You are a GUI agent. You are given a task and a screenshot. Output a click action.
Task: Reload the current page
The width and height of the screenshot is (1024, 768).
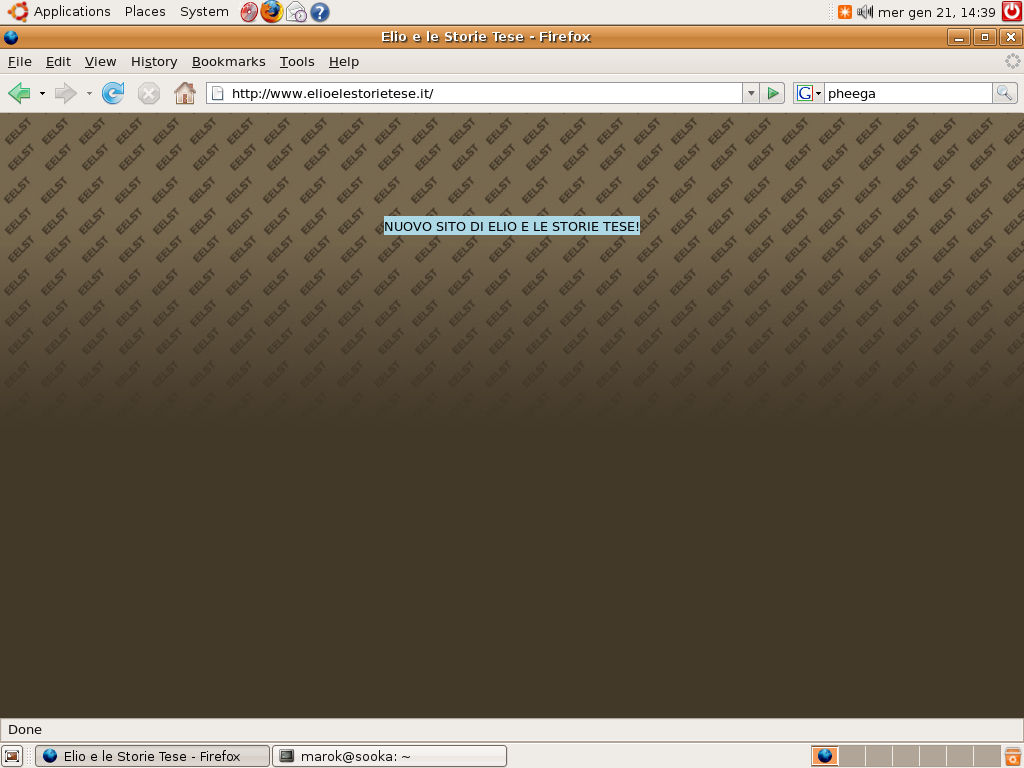click(x=113, y=93)
